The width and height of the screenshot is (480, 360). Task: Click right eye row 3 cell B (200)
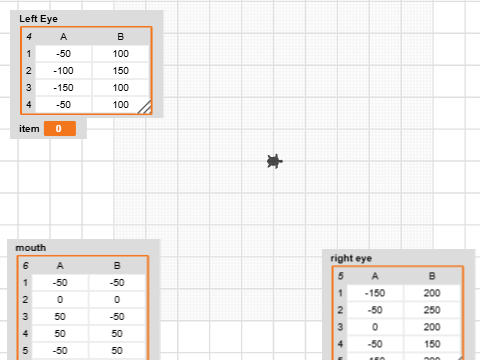[432, 327]
